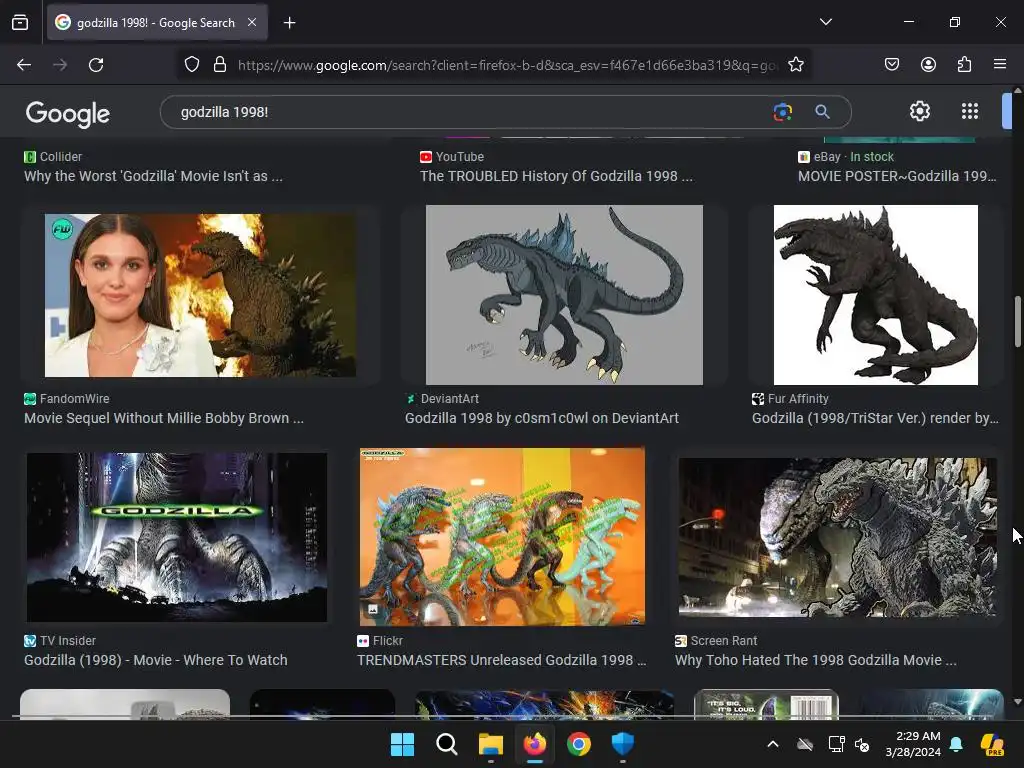Open YouTube Troubled History of Godzilla result

coord(556,176)
